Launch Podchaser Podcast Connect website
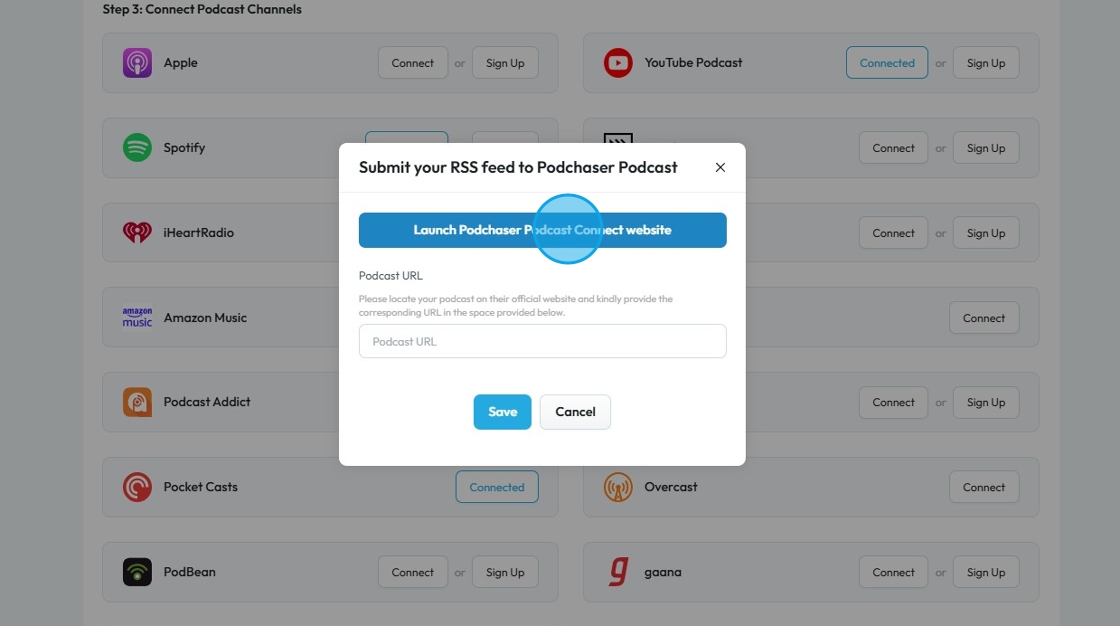Screen dimensions: 1120x626 pos(542,230)
